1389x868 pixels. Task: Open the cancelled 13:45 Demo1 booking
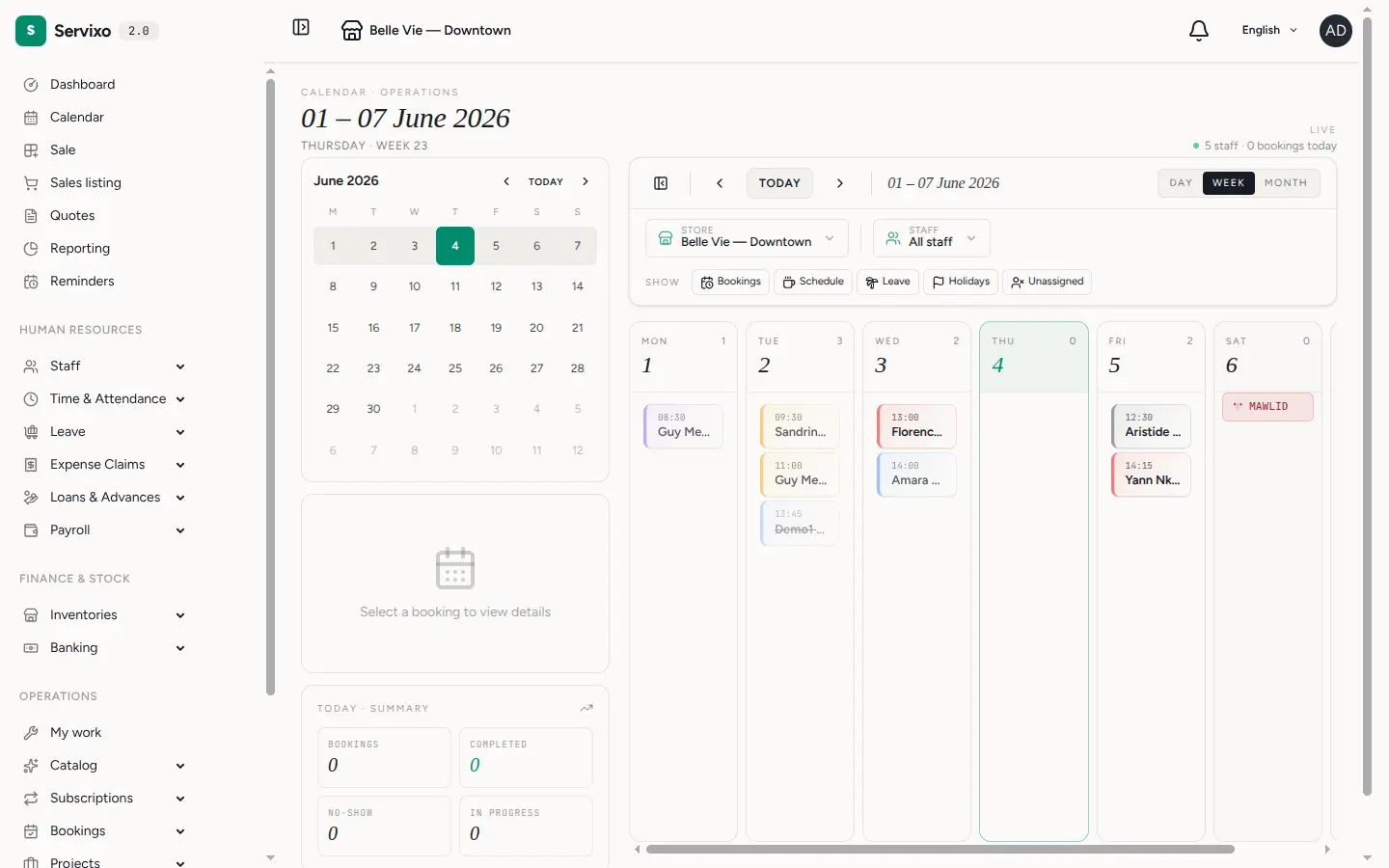pos(800,523)
